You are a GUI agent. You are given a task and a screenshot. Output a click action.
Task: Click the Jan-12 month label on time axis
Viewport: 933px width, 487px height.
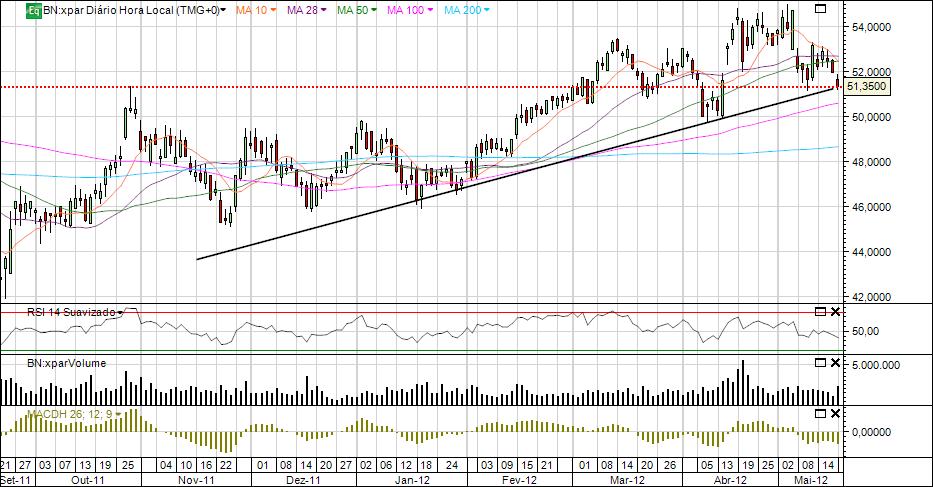click(413, 480)
